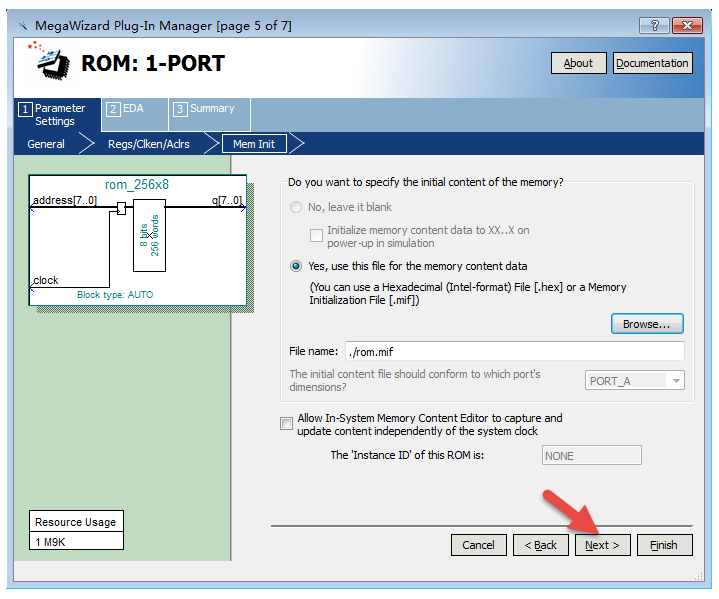The height and width of the screenshot is (599, 719).
Task: Switch to the Summary tab
Action: point(209,114)
